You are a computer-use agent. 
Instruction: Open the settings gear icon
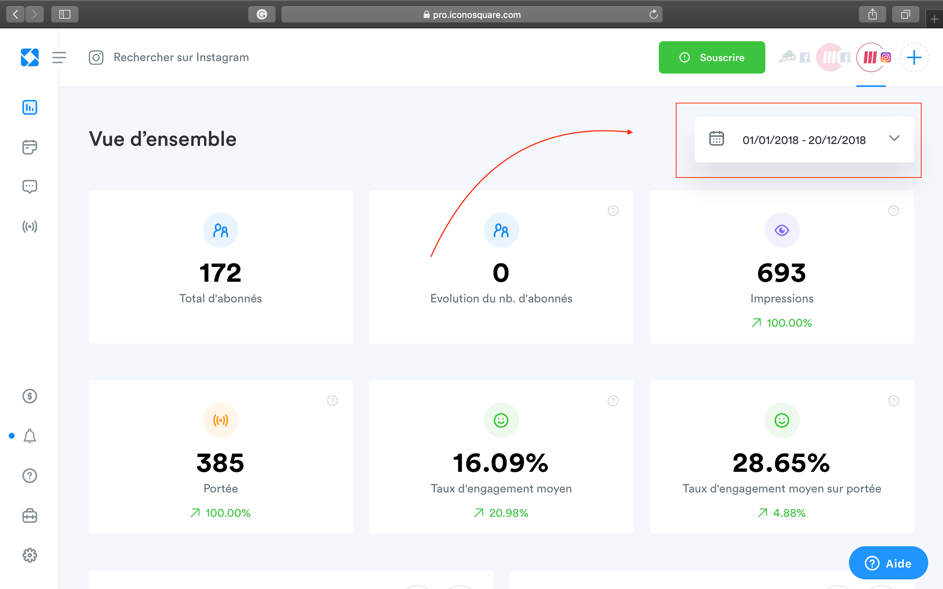click(x=29, y=555)
